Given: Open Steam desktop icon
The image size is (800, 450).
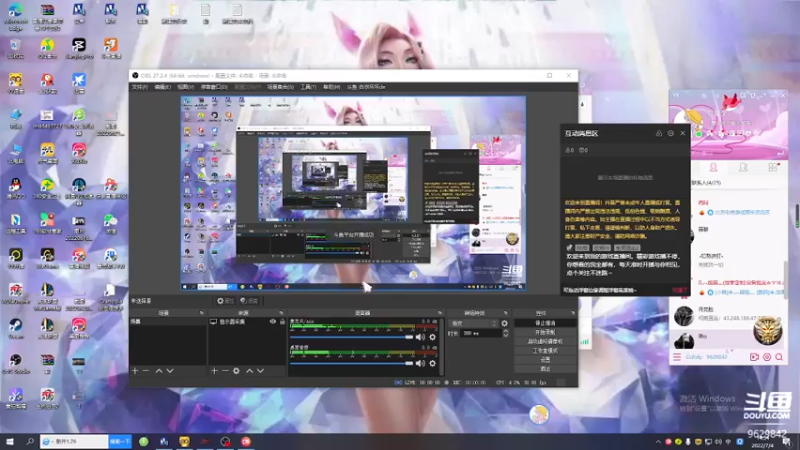Looking at the screenshot, I should click(16, 328).
